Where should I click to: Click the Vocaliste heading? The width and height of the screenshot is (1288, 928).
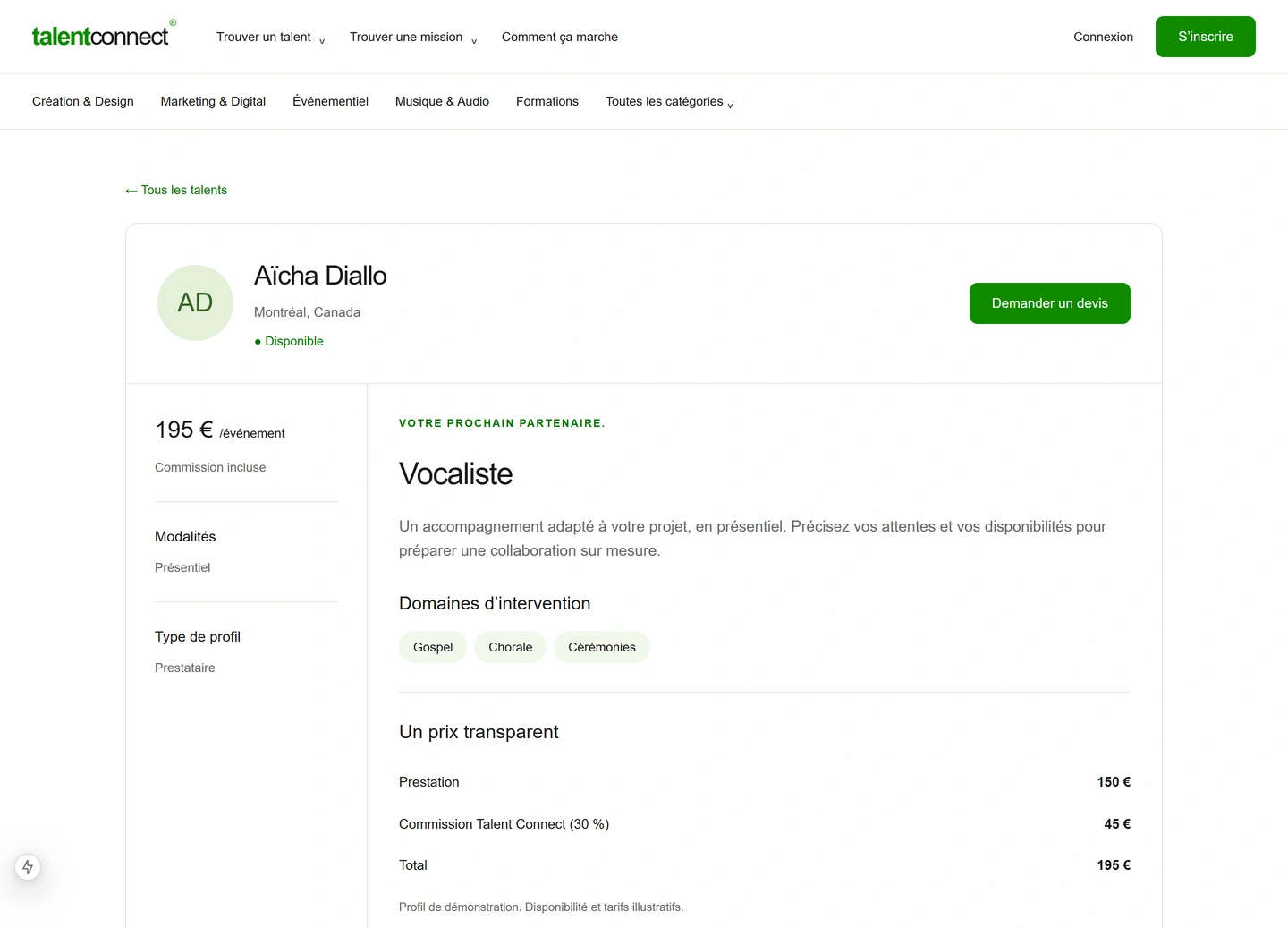pos(456,473)
